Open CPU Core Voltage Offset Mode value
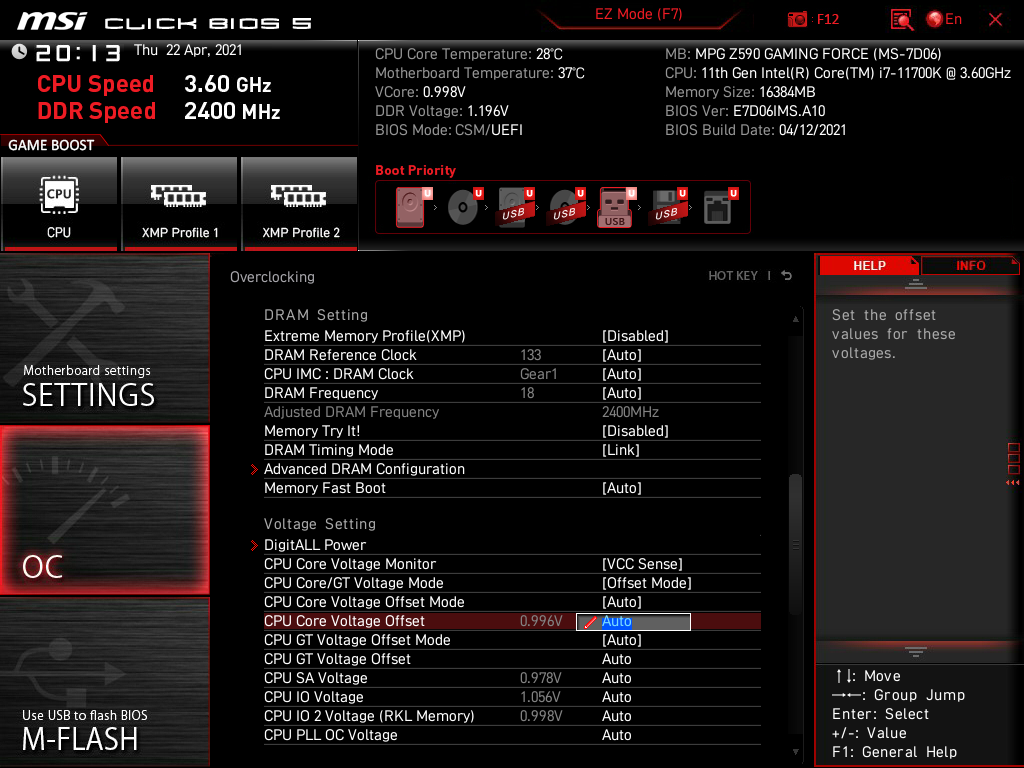This screenshot has width=1024, height=768. (622, 601)
